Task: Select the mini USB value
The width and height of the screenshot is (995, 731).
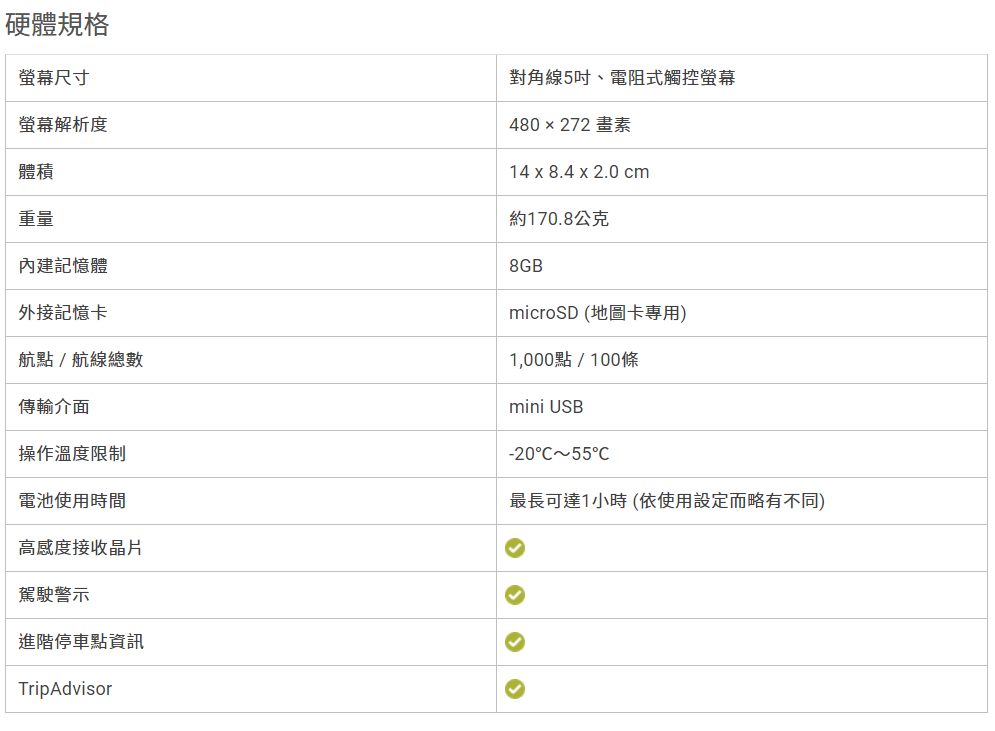Action: coord(546,407)
